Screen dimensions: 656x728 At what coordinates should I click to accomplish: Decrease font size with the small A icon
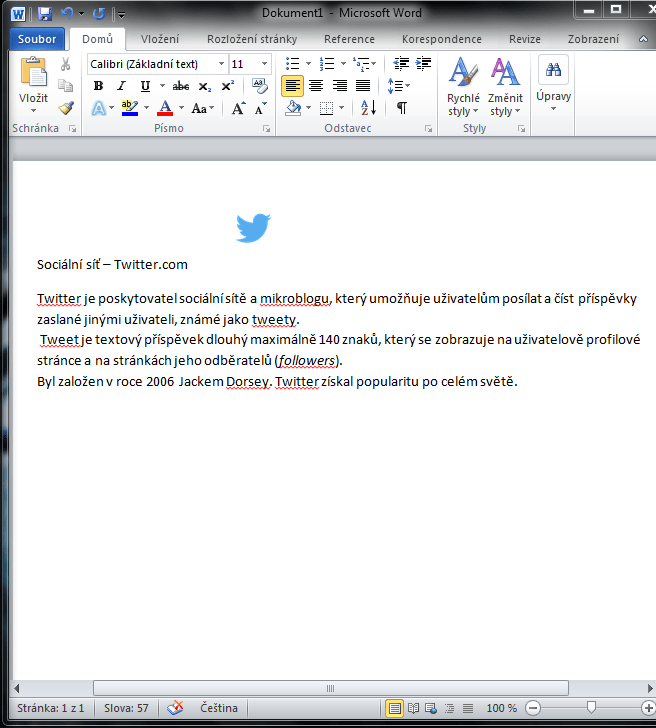coord(261,108)
